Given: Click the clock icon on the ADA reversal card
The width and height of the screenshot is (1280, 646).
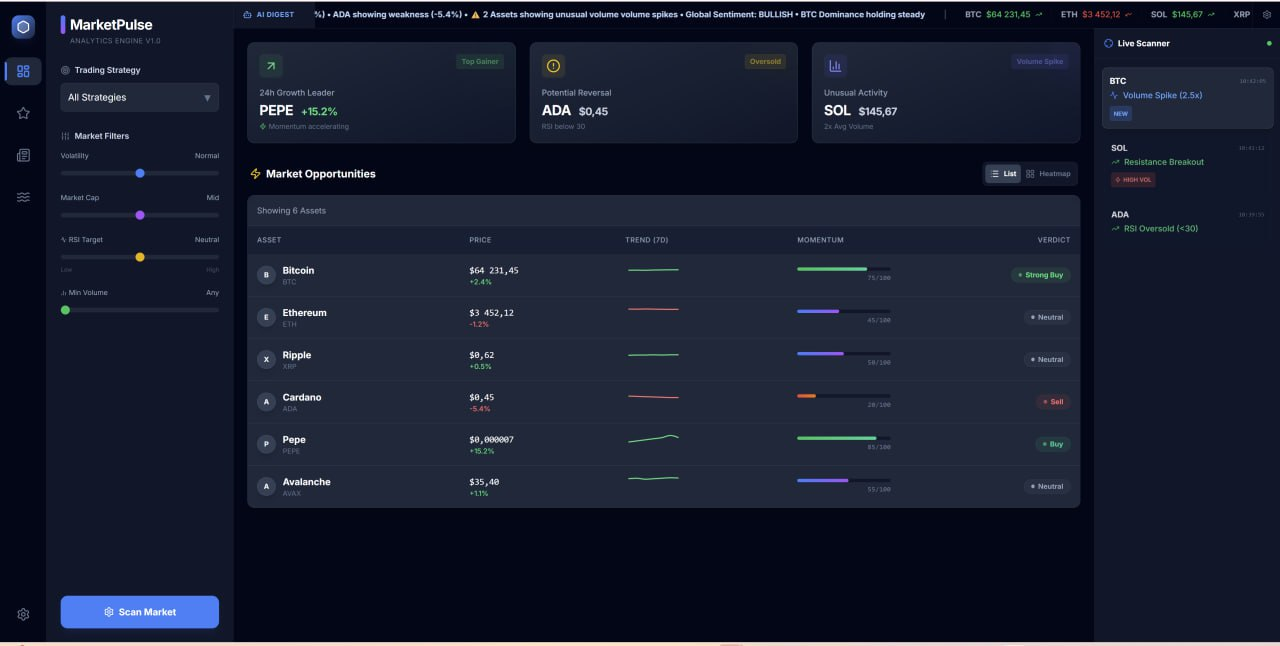Looking at the screenshot, I should (x=553, y=66).
